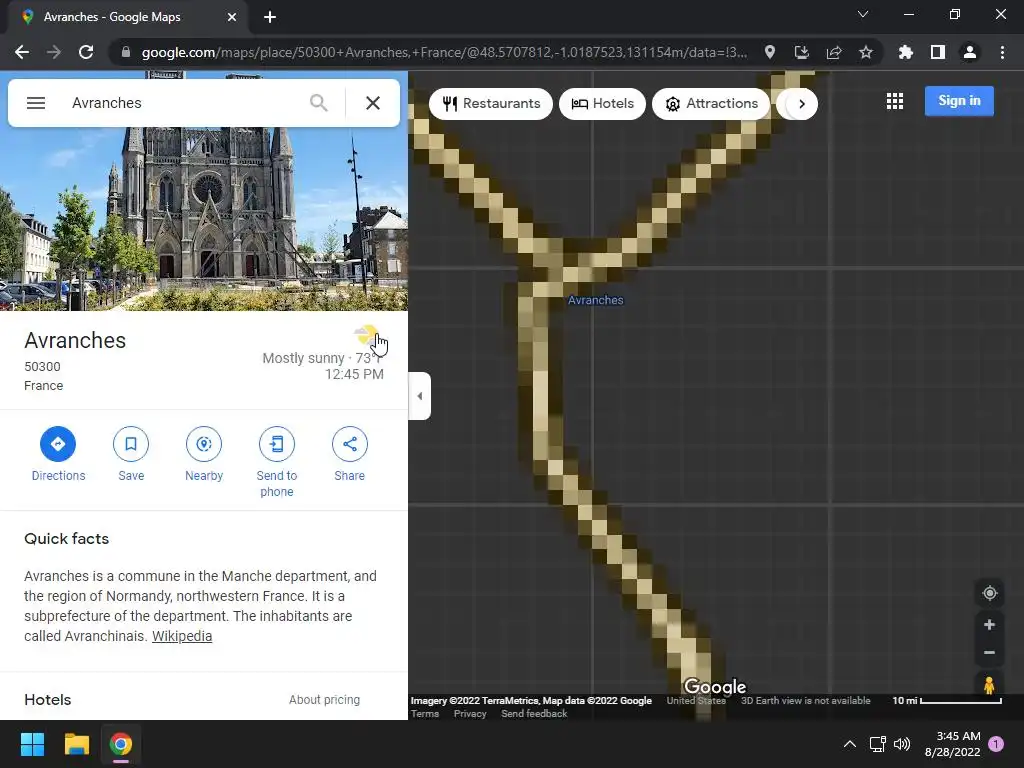Open Chrome profile icon

point(970,52)
